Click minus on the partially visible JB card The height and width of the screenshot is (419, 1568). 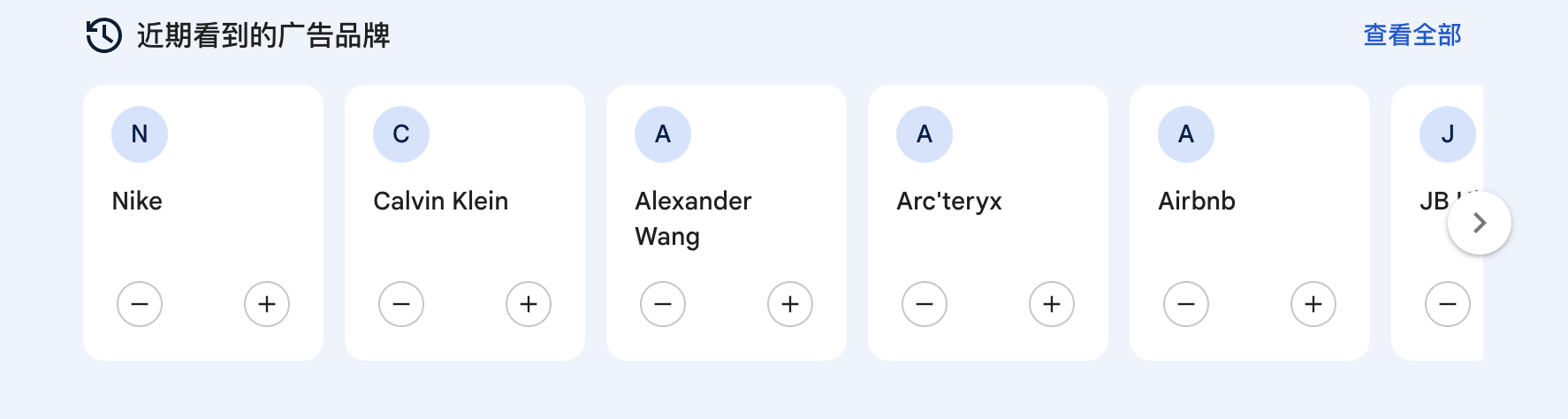[1448, 304]
